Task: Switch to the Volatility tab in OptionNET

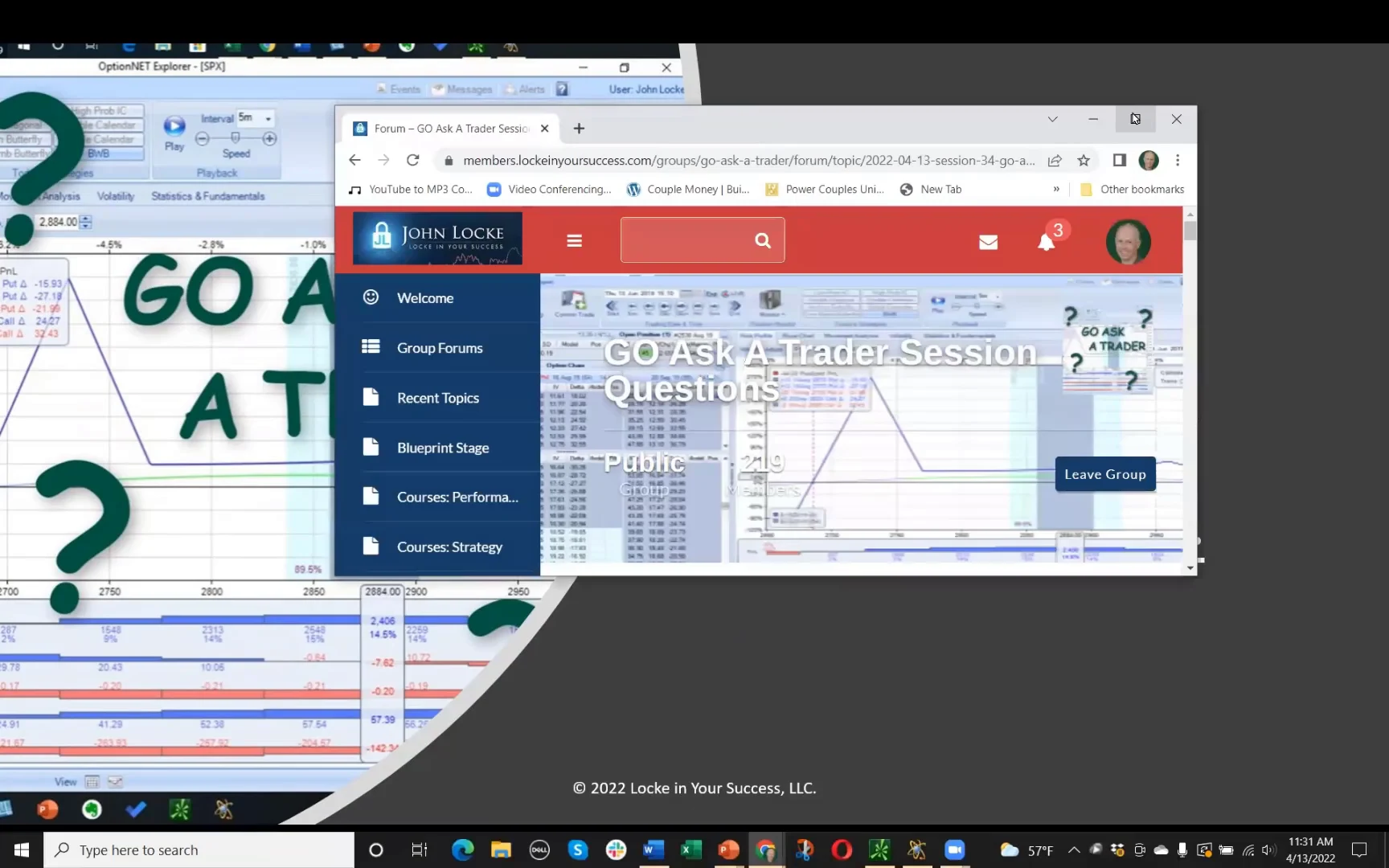Action: 116,196
